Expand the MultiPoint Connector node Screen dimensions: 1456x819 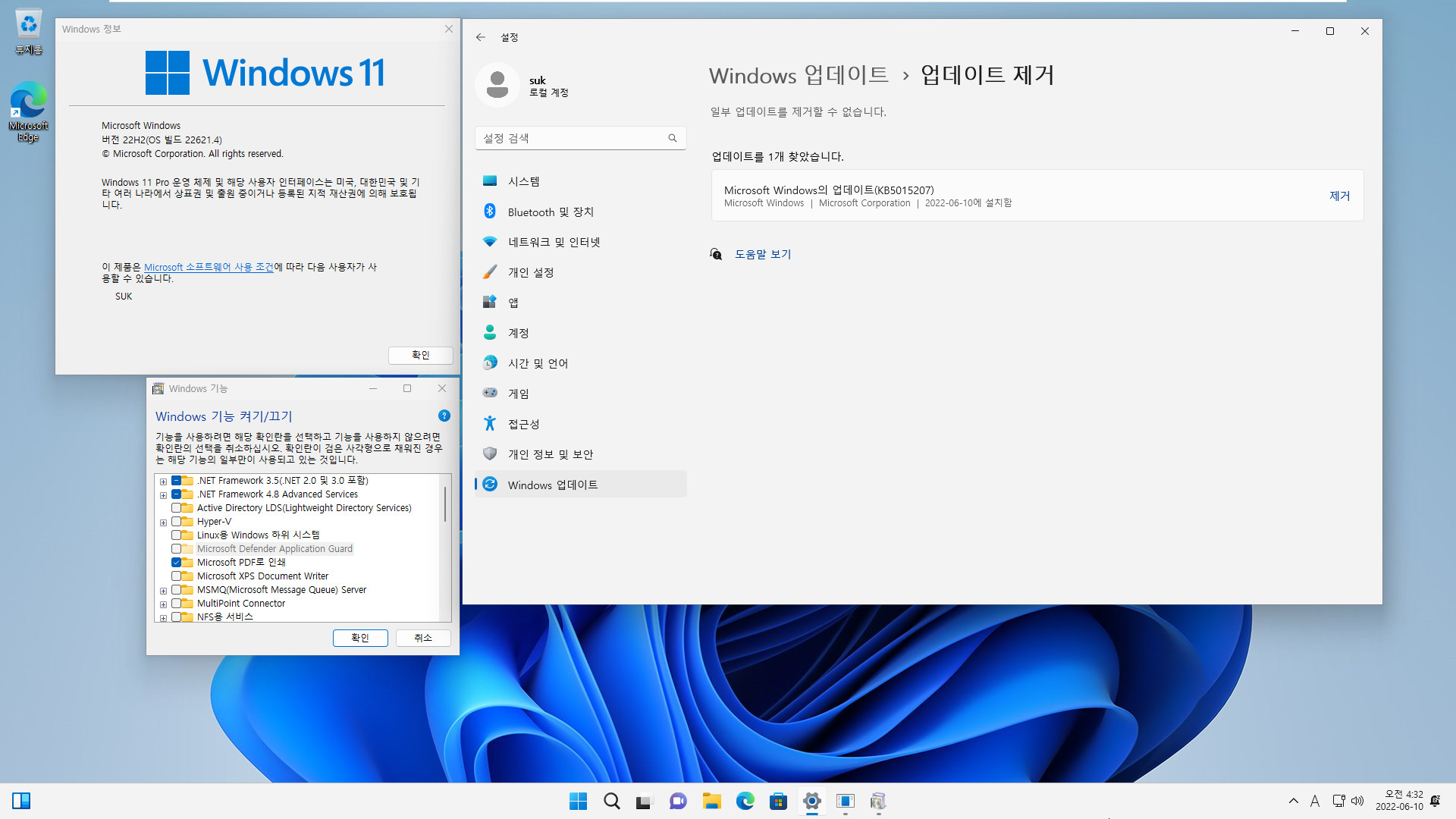[163, 604]
